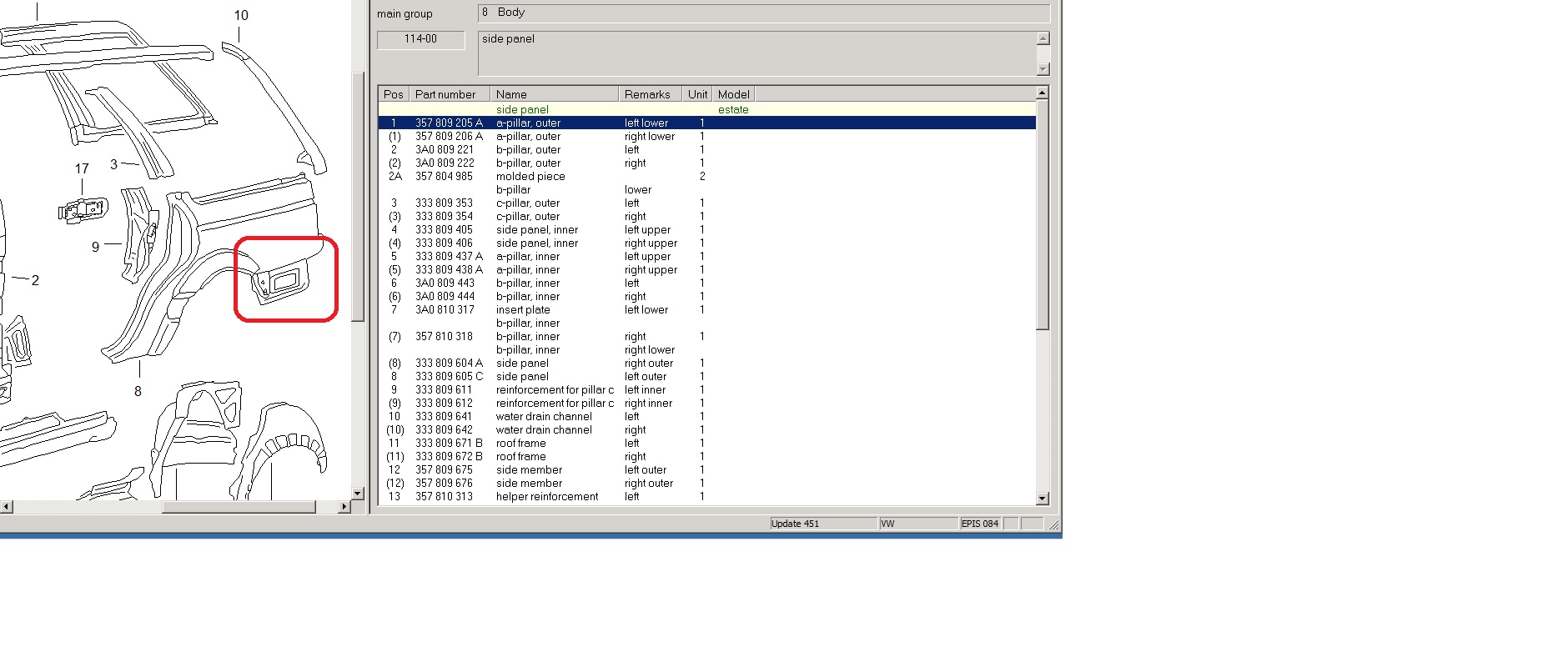
Task: Click the main group field showing 8 Body
Action: point(762,13)
